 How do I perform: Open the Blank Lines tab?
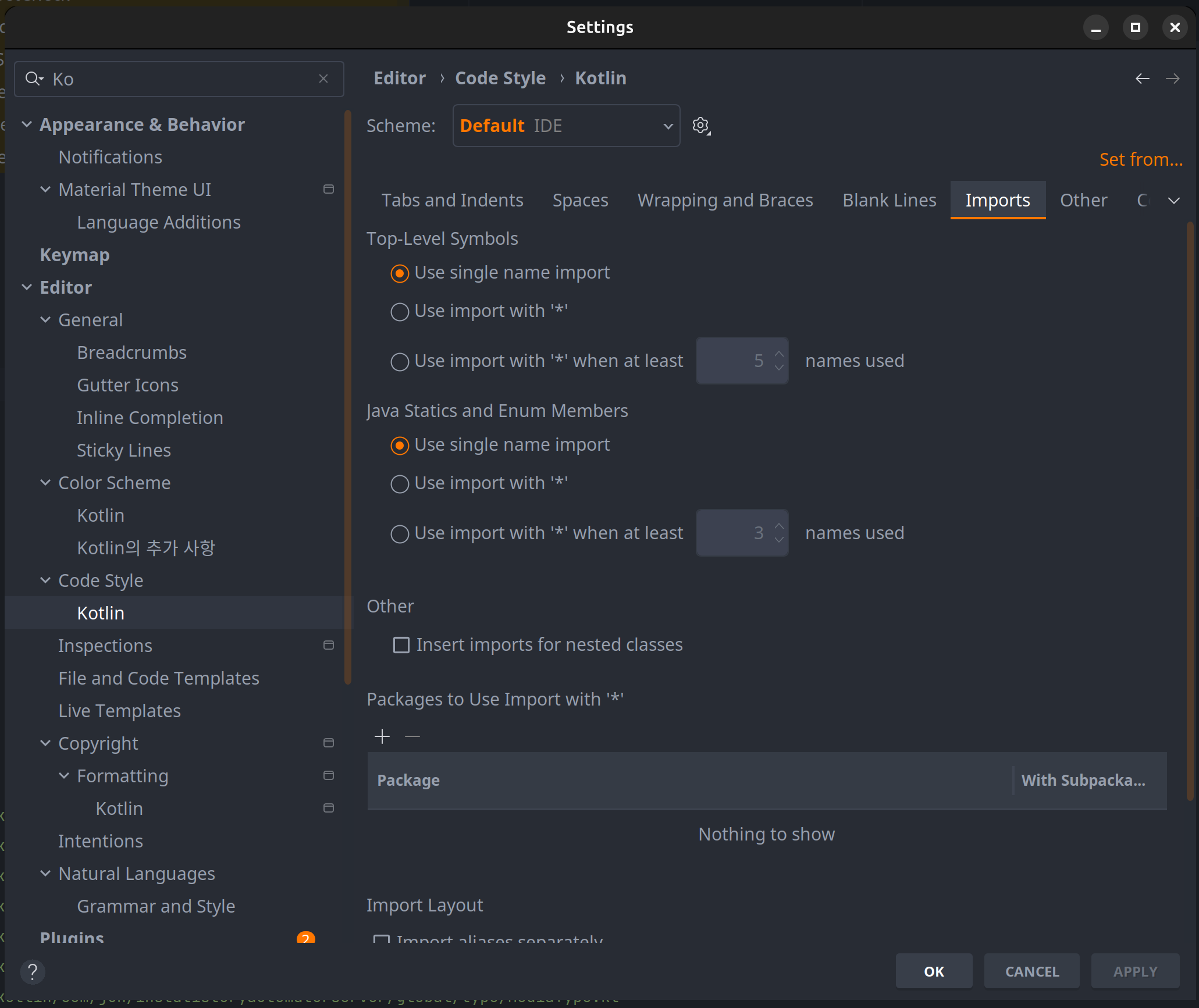click(889, 200)
